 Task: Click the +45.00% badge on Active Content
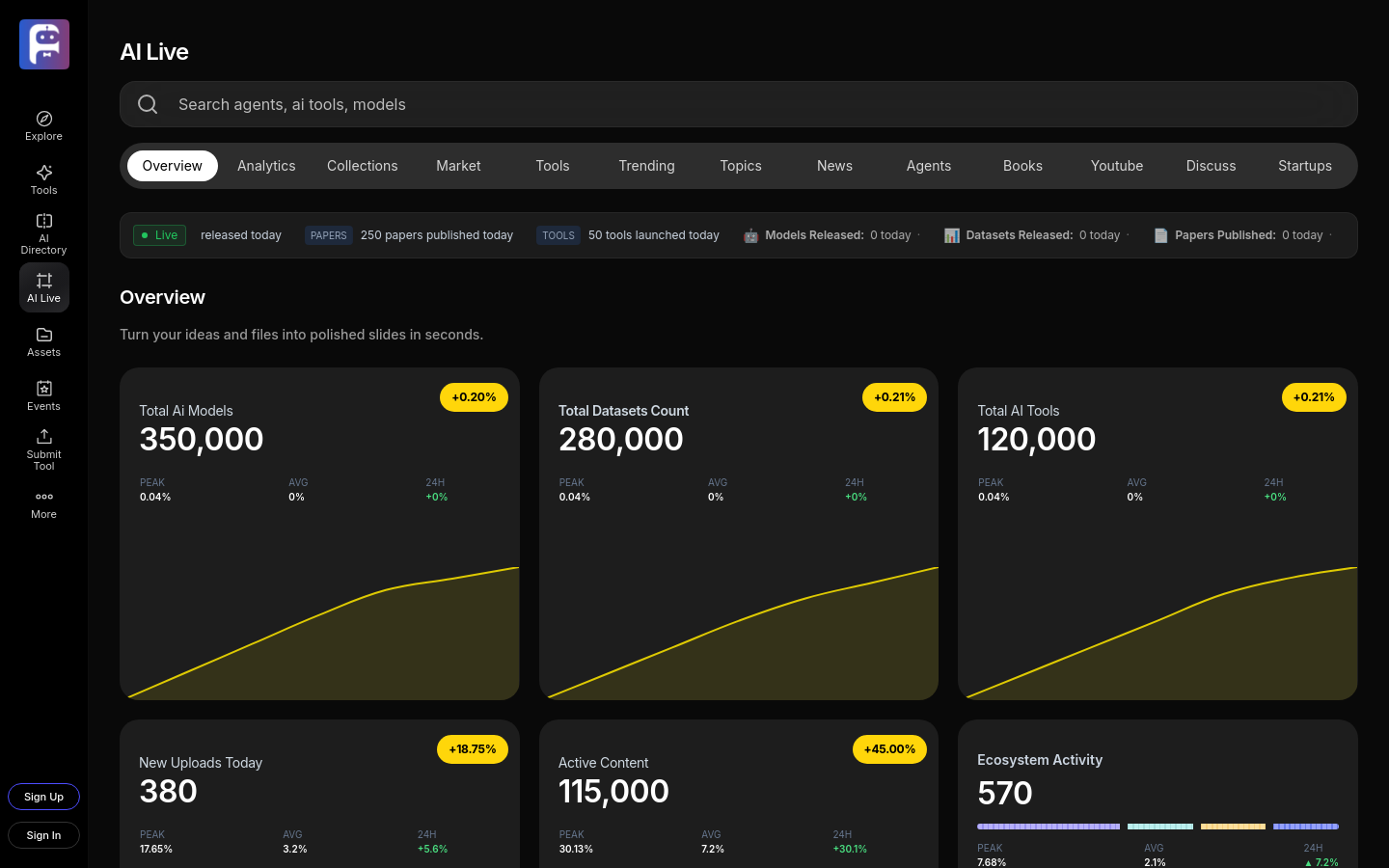(889, 749)
